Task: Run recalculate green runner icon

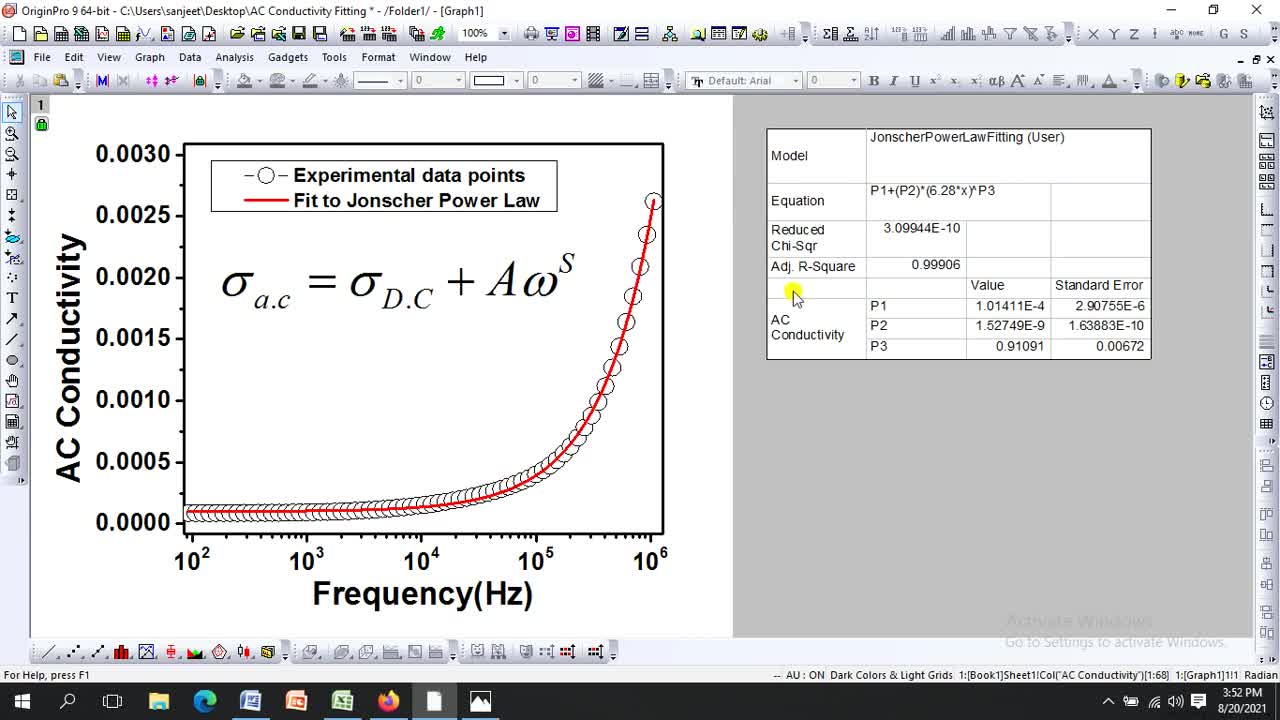Action: (x=437, y=33)
